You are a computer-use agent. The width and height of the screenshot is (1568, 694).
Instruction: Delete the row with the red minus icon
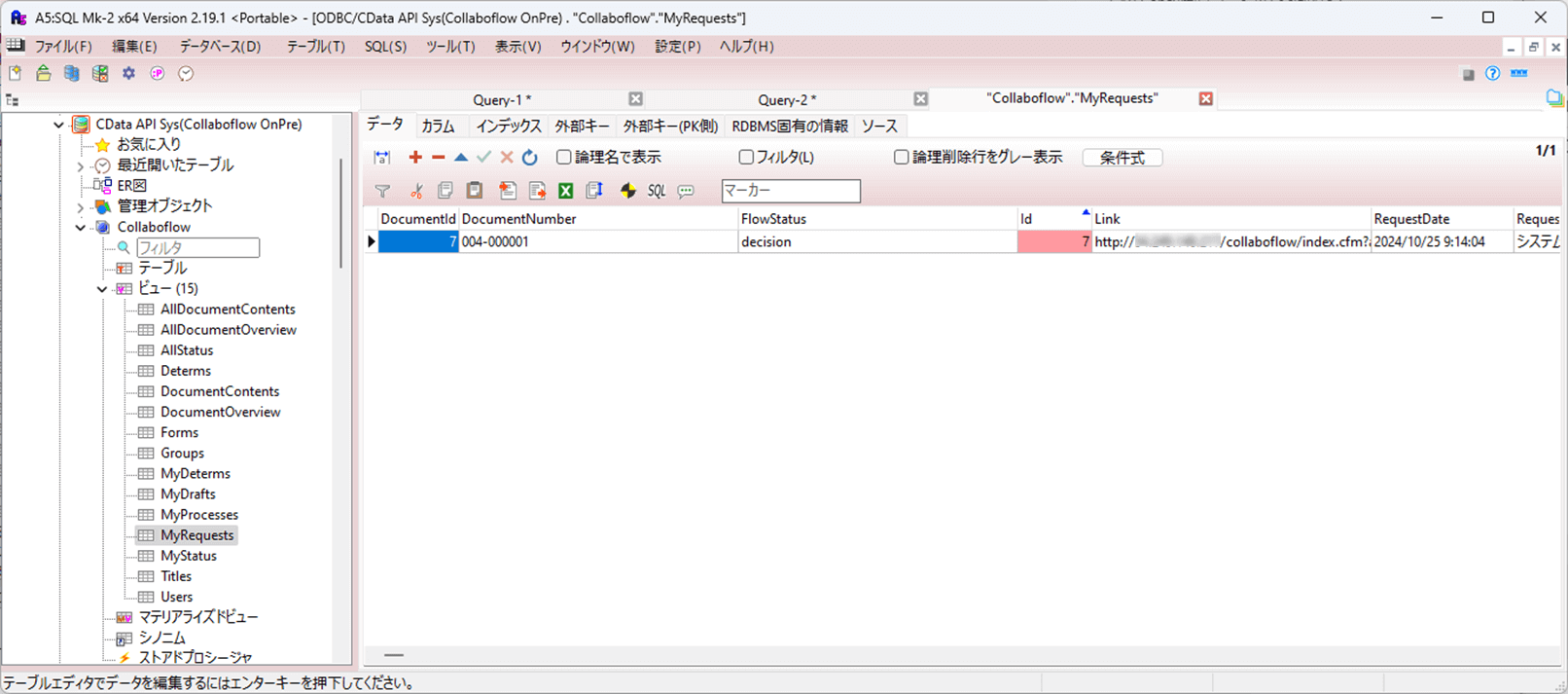coord(439,157)
